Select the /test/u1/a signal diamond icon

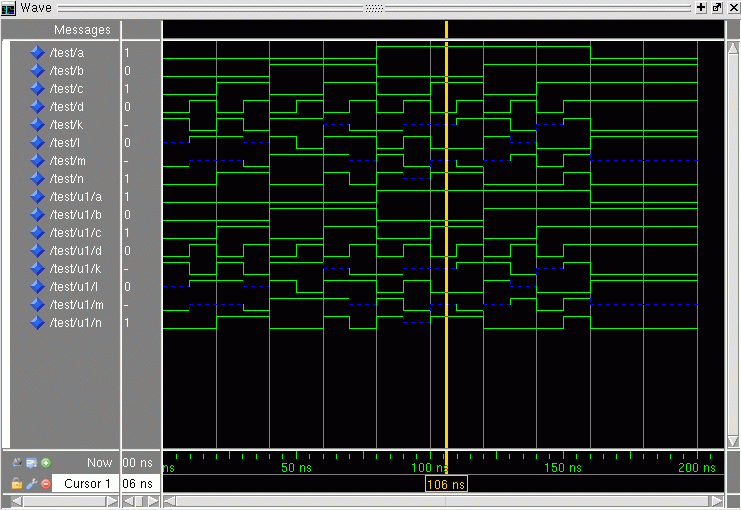[x=37, y=197]
